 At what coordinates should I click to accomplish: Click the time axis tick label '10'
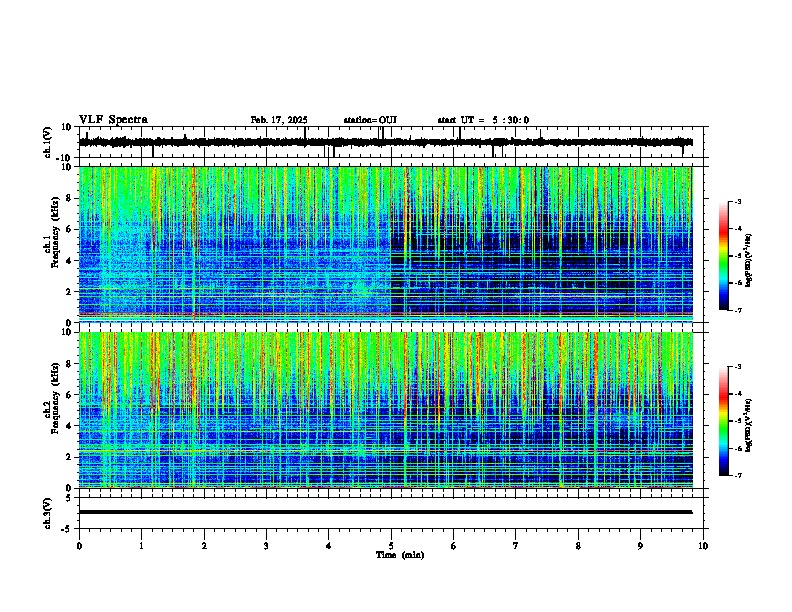tap(703, 546)
